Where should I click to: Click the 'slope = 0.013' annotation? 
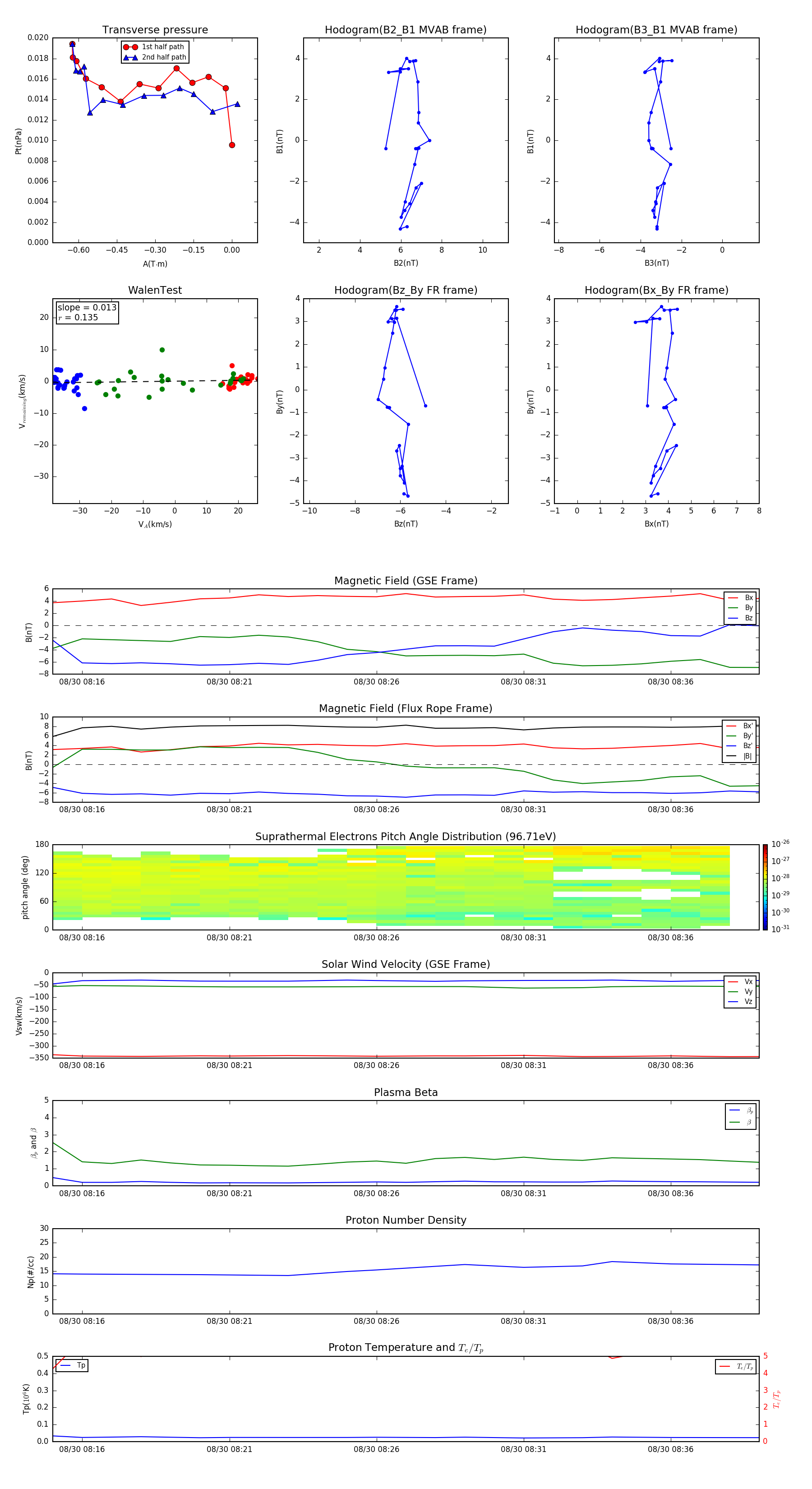click(87, 308)
